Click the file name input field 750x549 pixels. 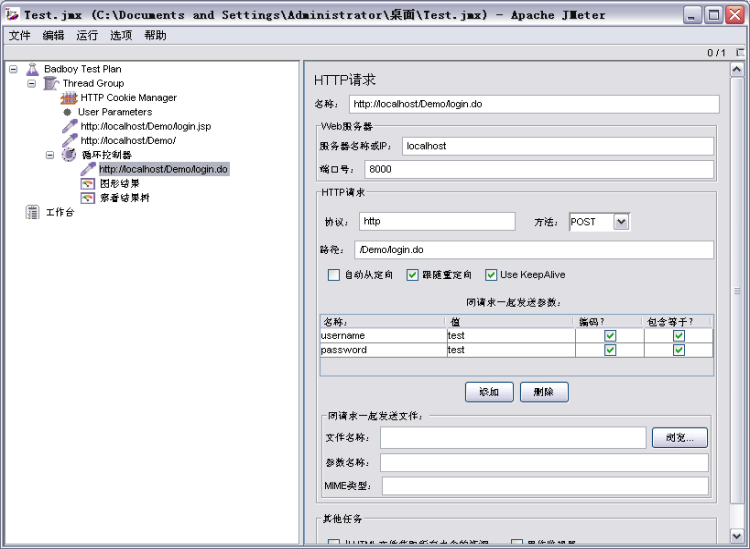(x=513, y=438)
